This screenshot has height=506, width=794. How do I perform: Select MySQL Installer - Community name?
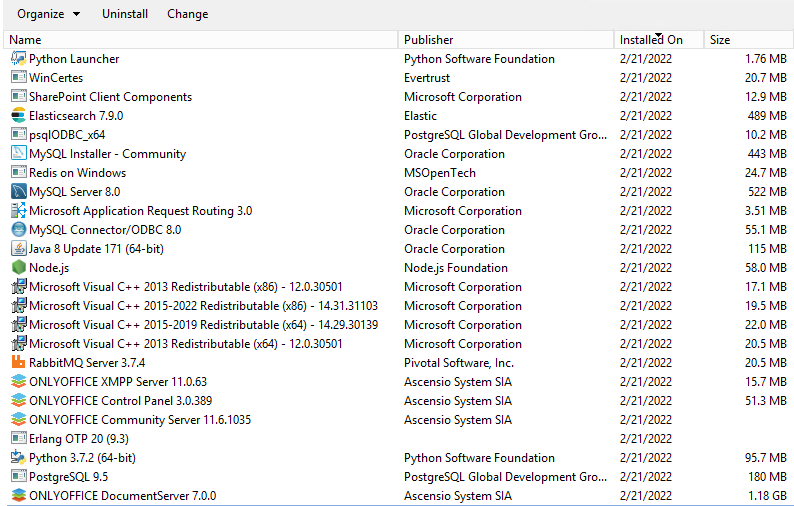click(x=107, y=153)
